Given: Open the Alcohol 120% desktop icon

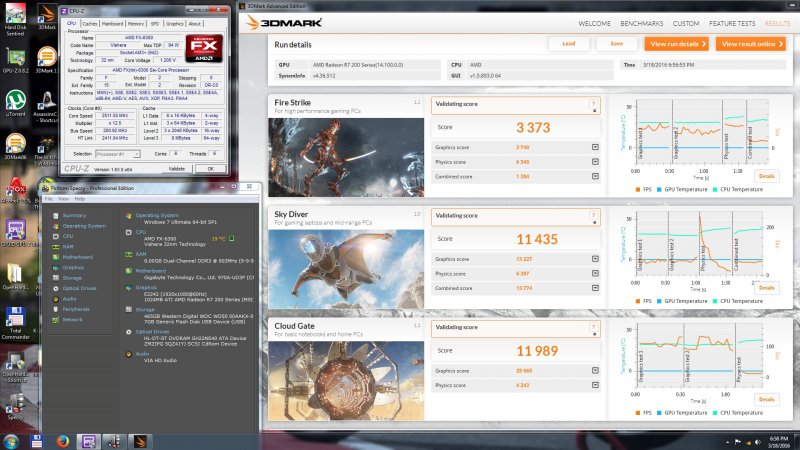Looking at the screenshot, I should (x=15, y=190).
